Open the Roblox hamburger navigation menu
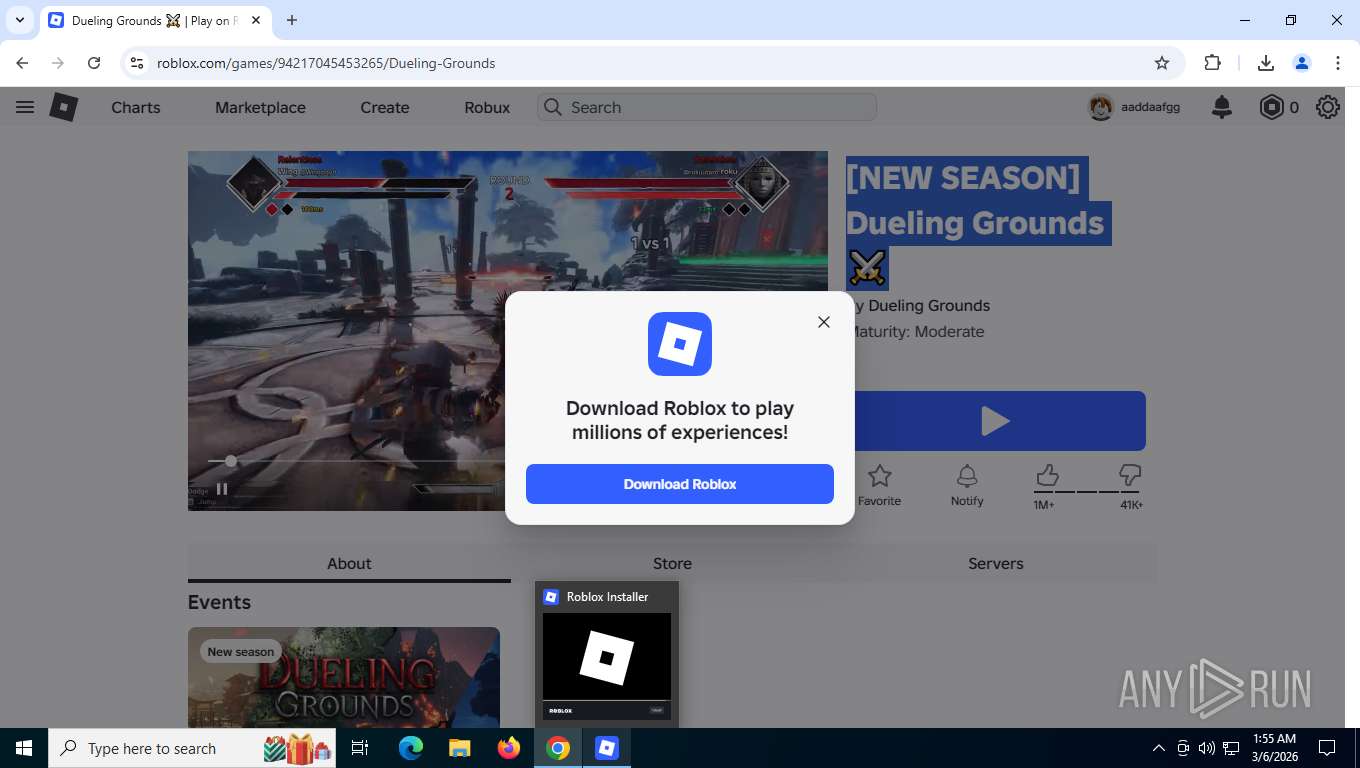Viewport: 1360px width, 768px height. (25, 107)
